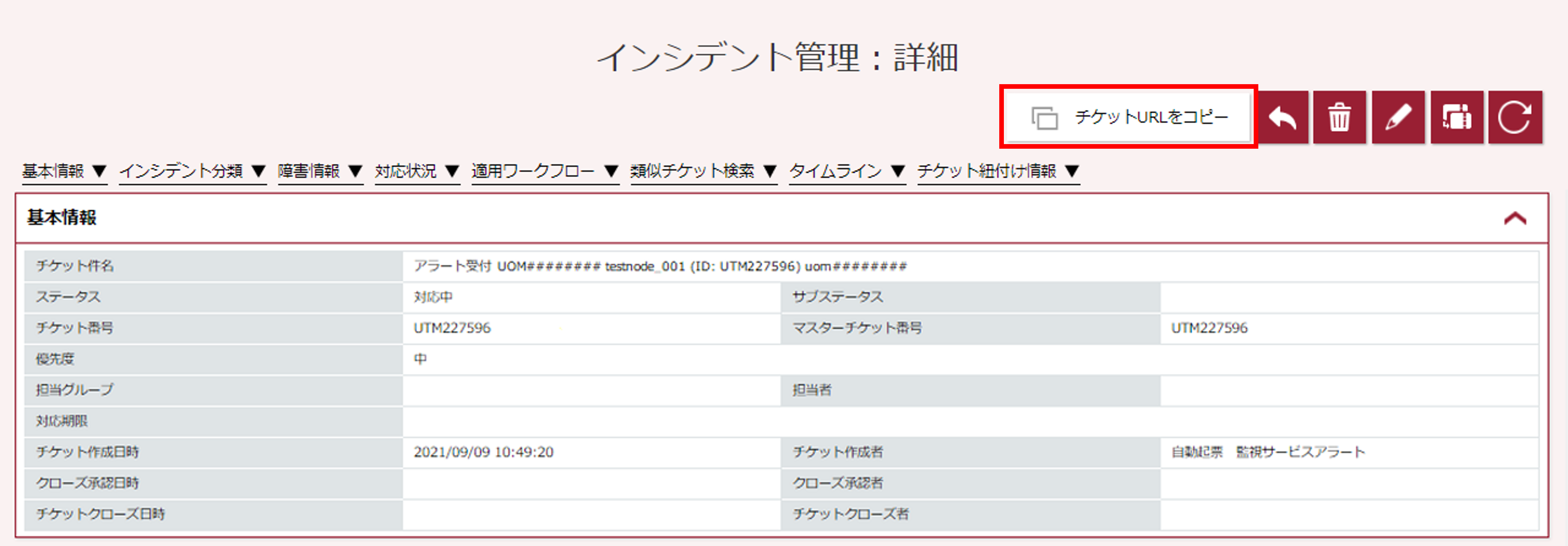Click the 対応期限 label cell

(x=214, y=421)
